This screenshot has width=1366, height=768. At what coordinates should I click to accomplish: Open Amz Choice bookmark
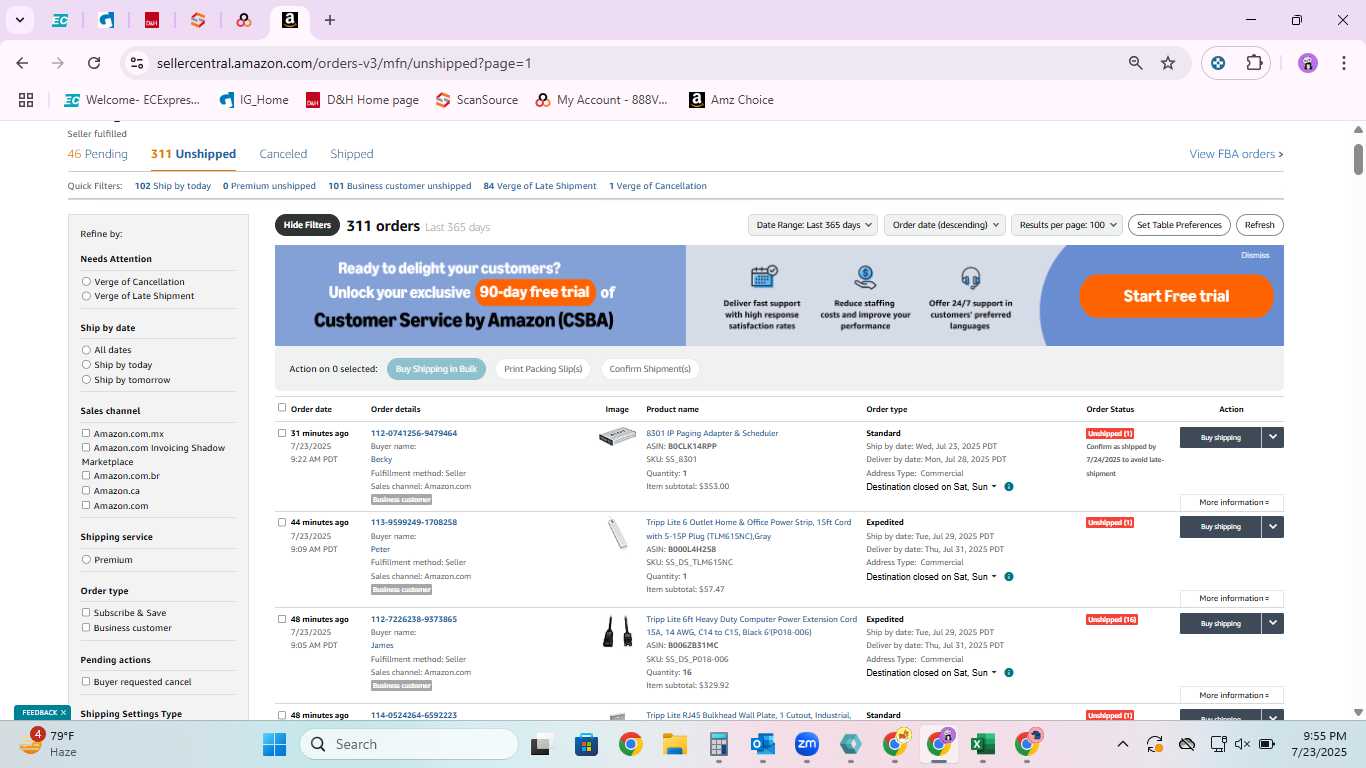(x=731, y=100)
